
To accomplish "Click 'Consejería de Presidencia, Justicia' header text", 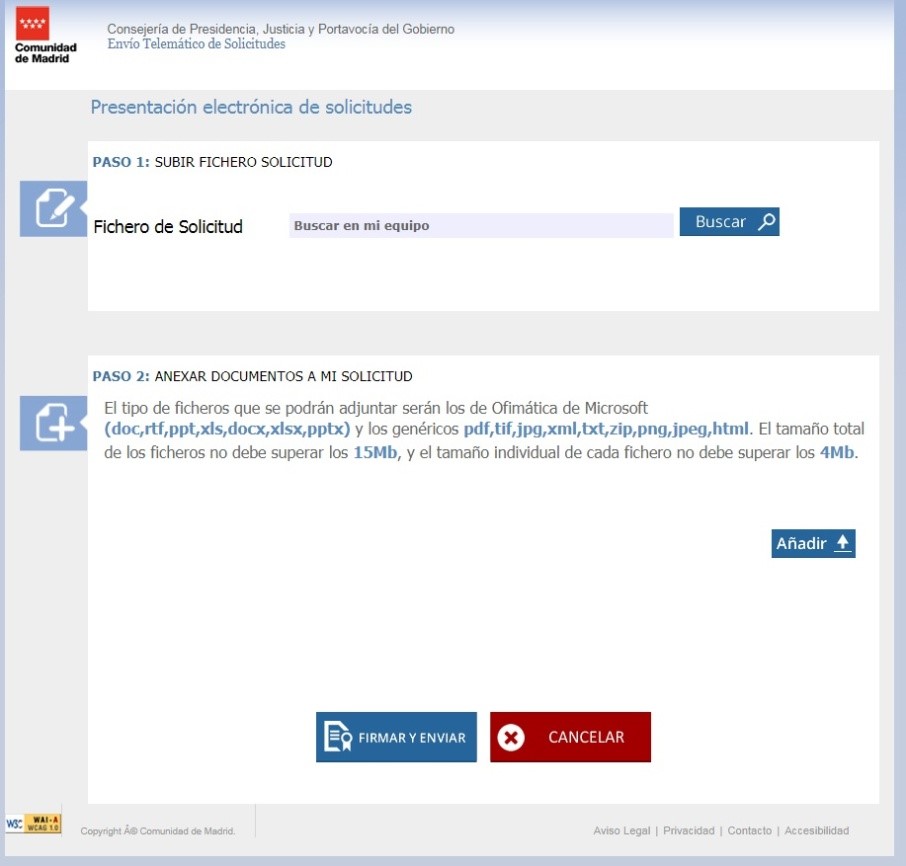I will point(281,29).
